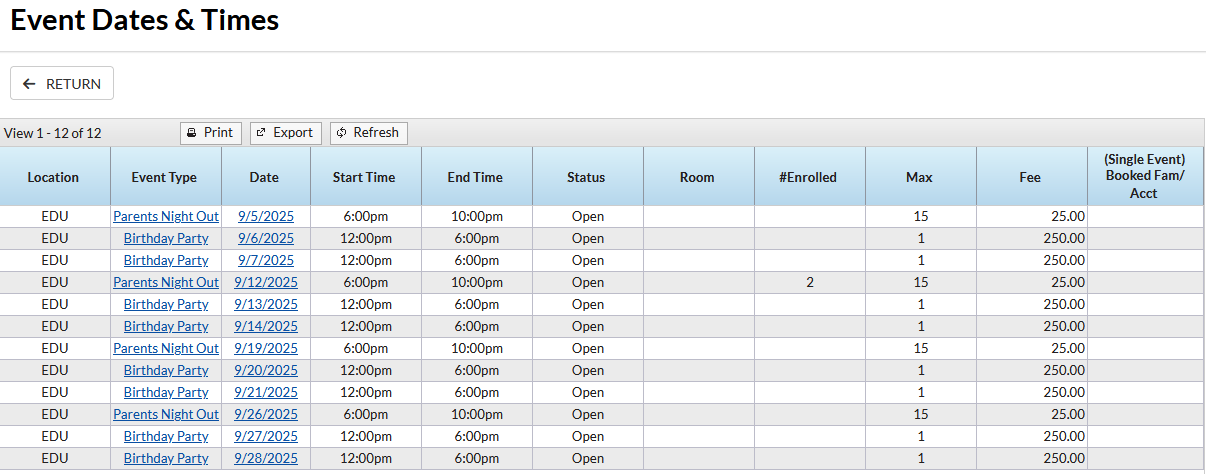Image resolution: width=1206 pixels, height=474 pixels.
Task: Open the 9/6/2025 date link
Action: click(x=266, y=238)
